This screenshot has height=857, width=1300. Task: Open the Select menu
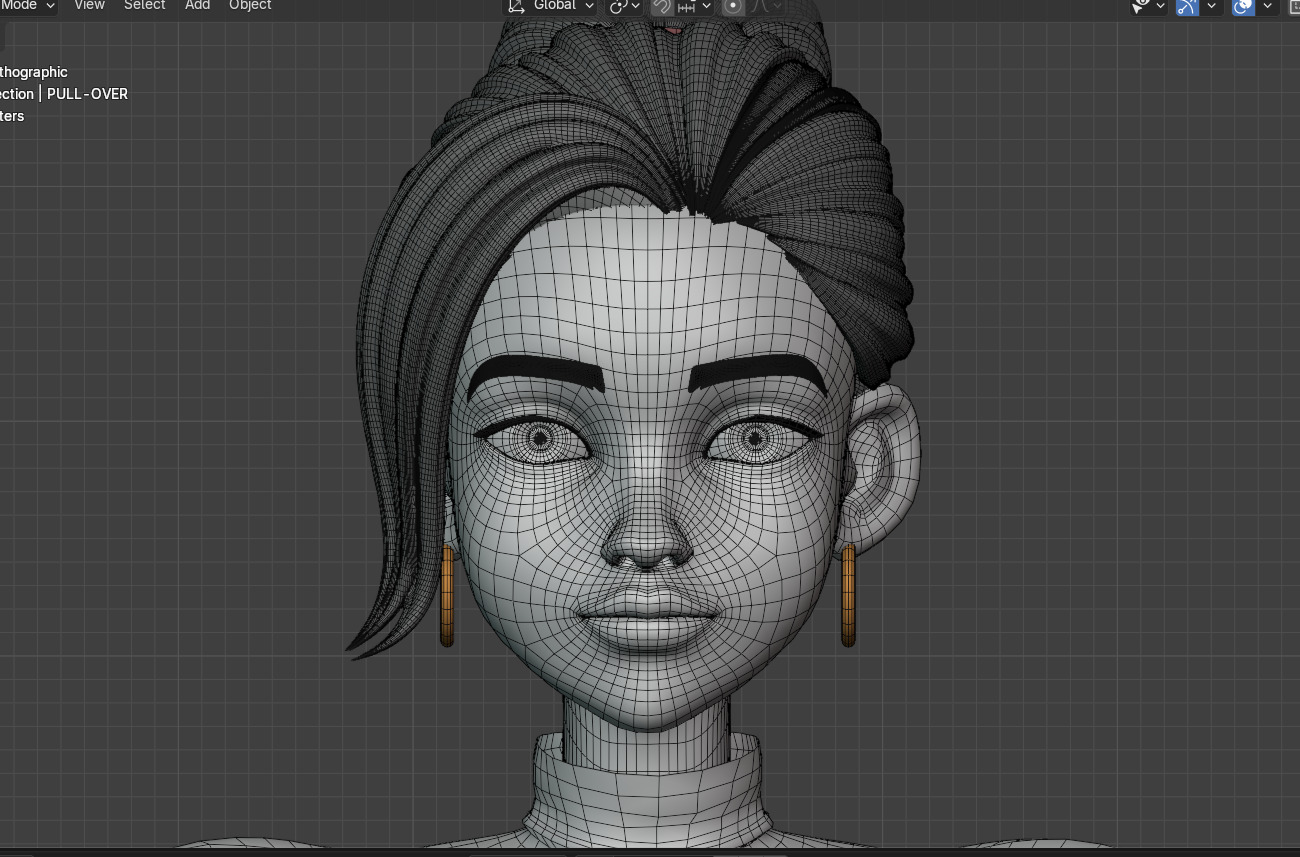(144, 6)
